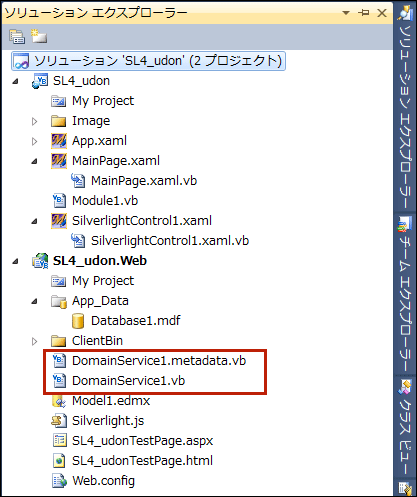Collapse the SL4_udon project node
This screenshot has height=497, width=417.
coord(15,81)
